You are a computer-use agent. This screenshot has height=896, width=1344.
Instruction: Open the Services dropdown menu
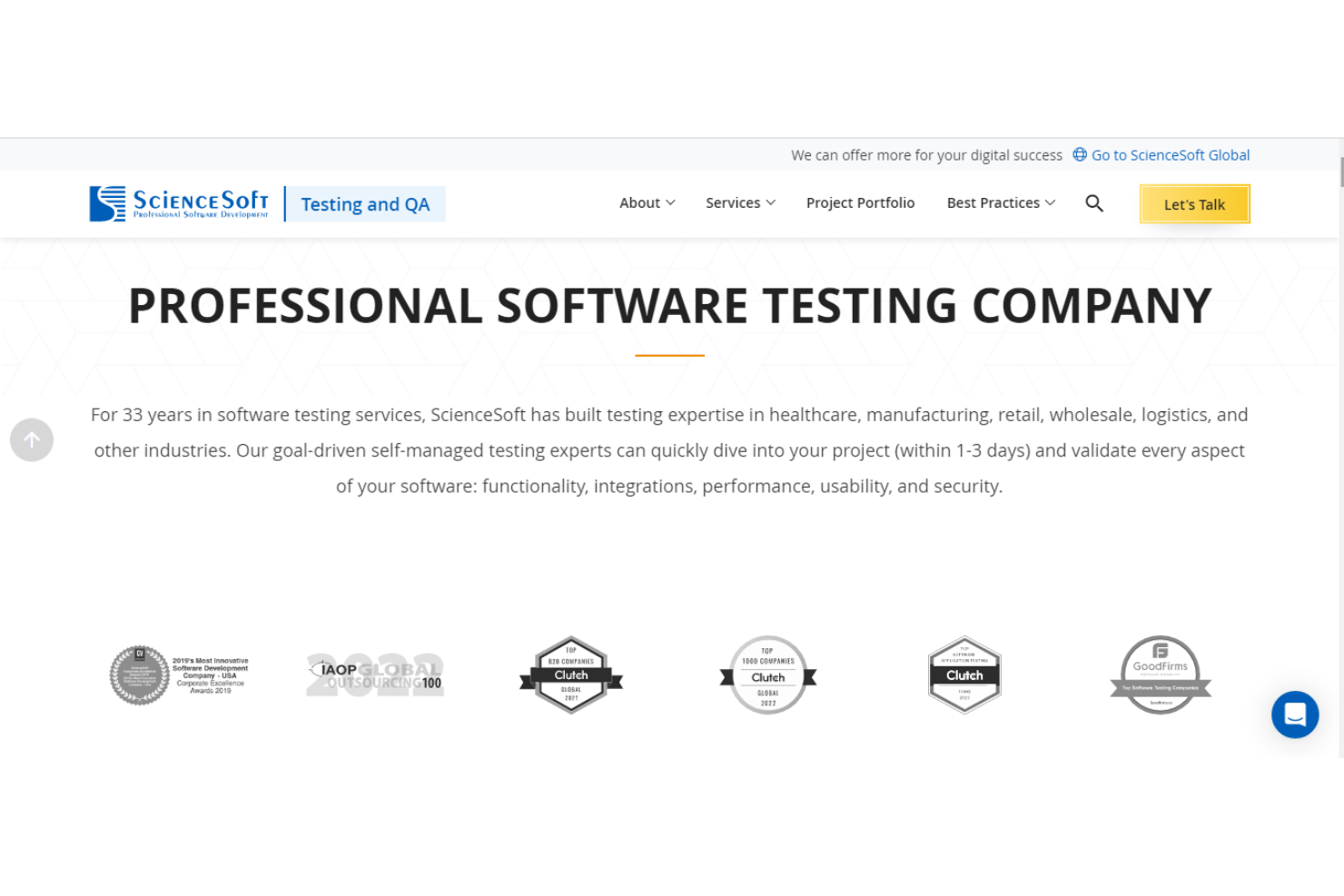coord(740,202)
